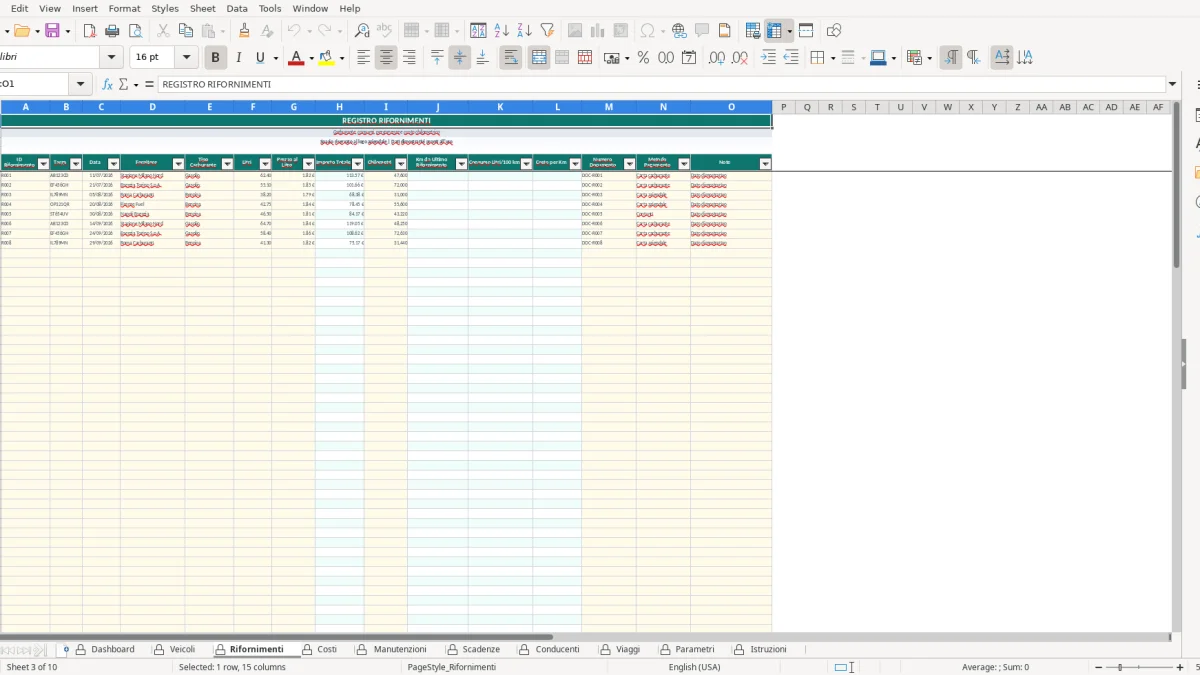Open the Styles menu
The width and height of the screenshot is (1200, 675).
pyautogui.click(x=165, y=8)
